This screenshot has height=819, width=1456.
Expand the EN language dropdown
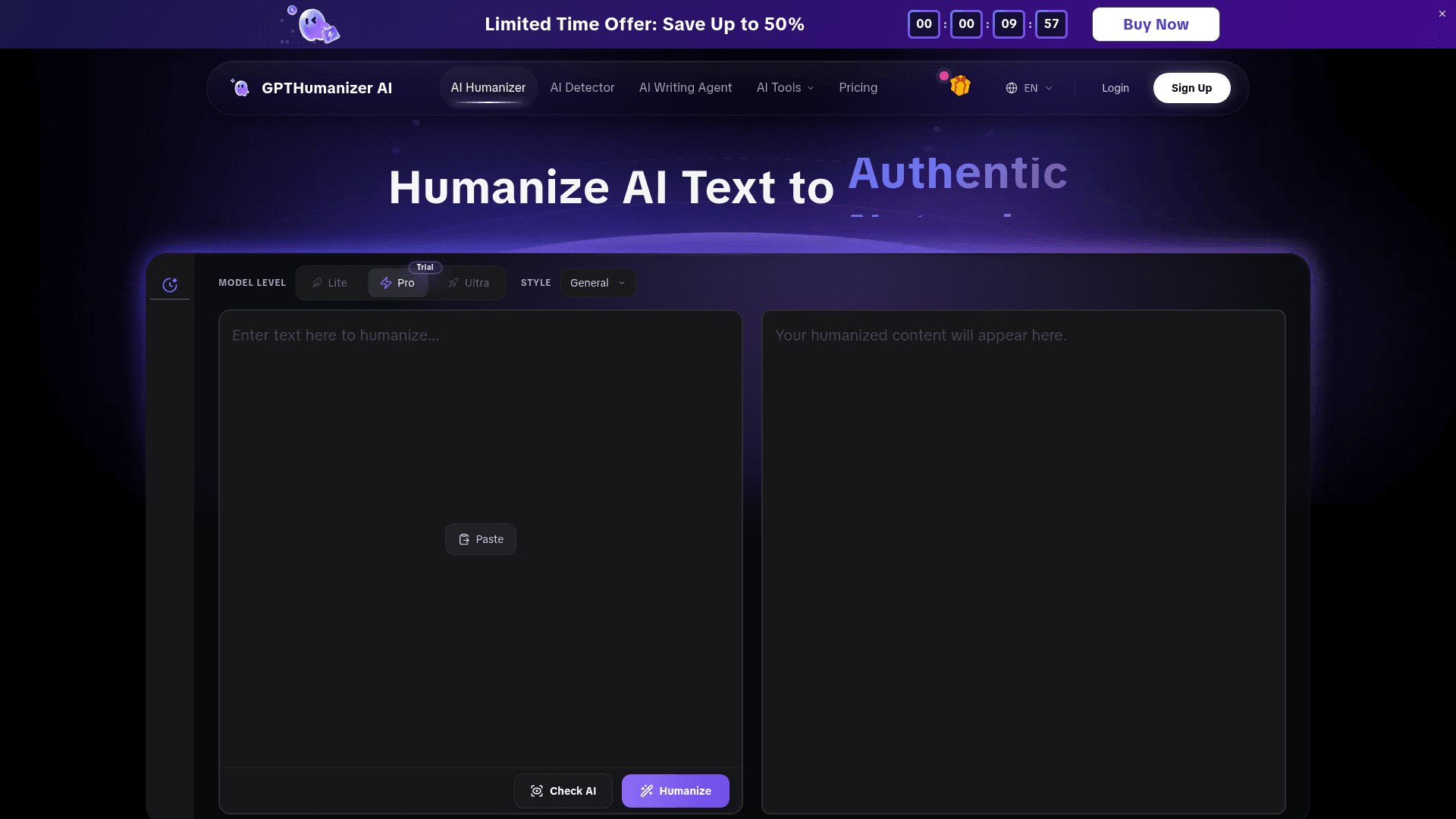point(1030,88)
